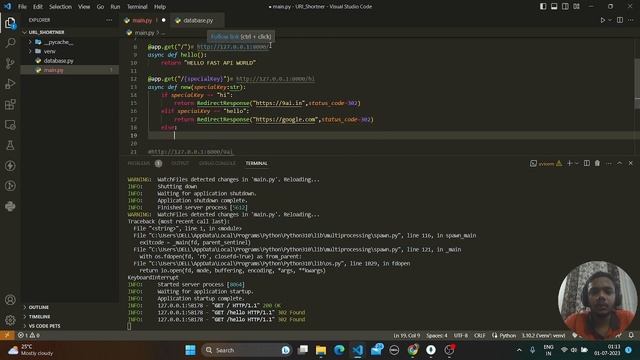Viewport: 640px width, 360px height.
Task: Open Windows Start button
Action: pos(190,350)
